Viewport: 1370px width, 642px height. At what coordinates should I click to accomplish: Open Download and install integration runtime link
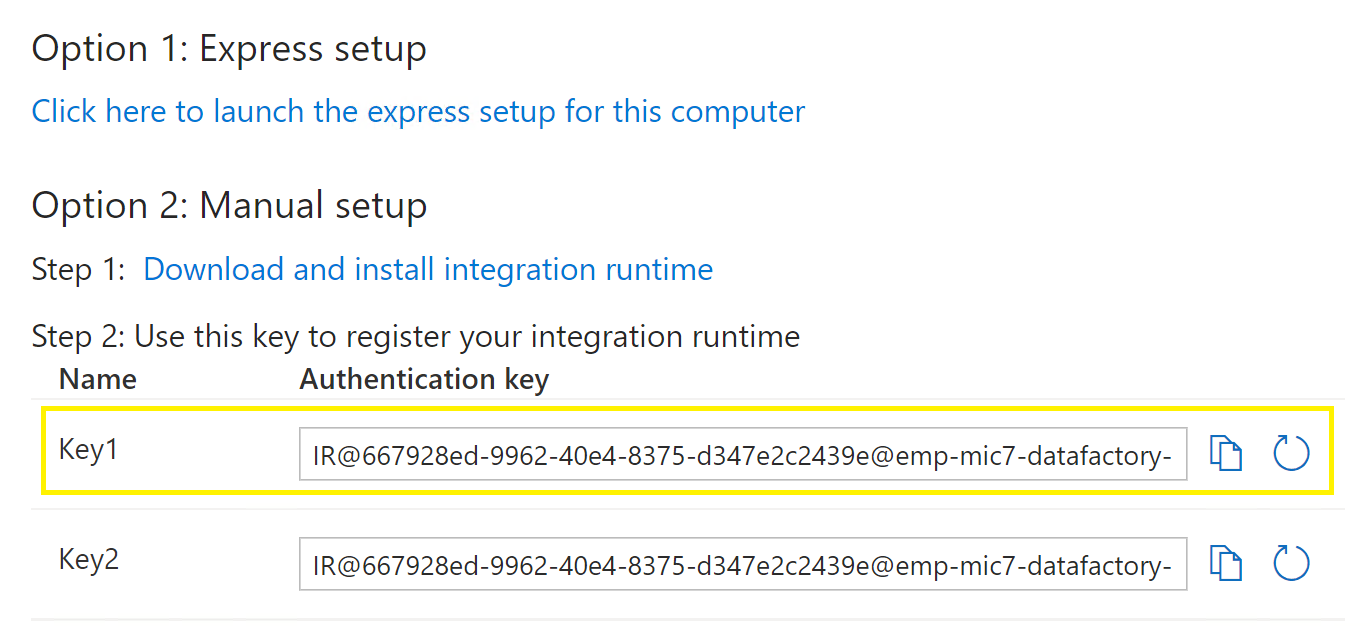[x=428, y=269]
